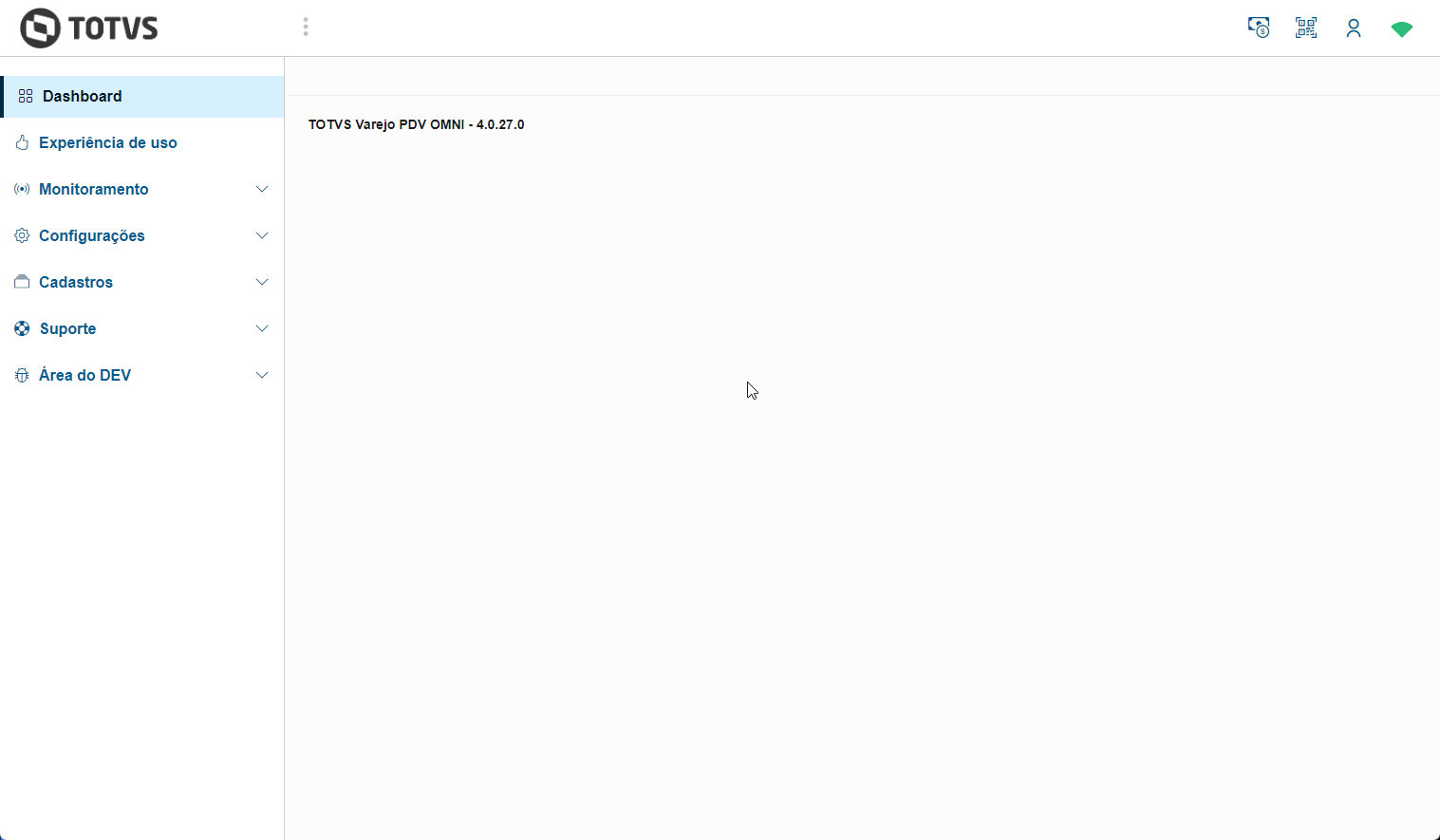Click the Suporte lifebuoy icon

tap(22, 328)
